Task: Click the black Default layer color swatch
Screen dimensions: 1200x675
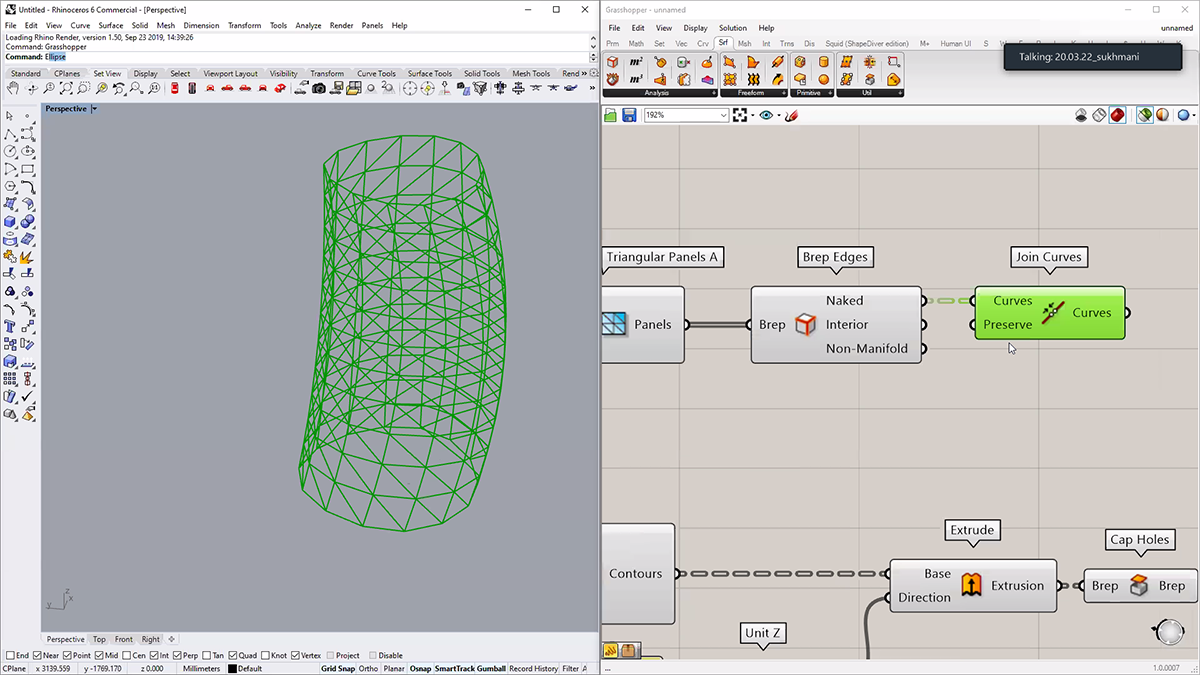Action: (233, 669)
